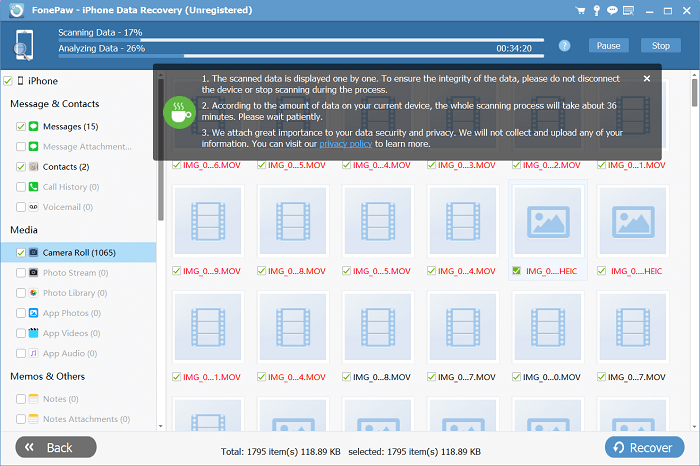Click the Call History phone icon
Image resolution: width=700 pixels, height=466 pixels.
(x=33, y=187)
